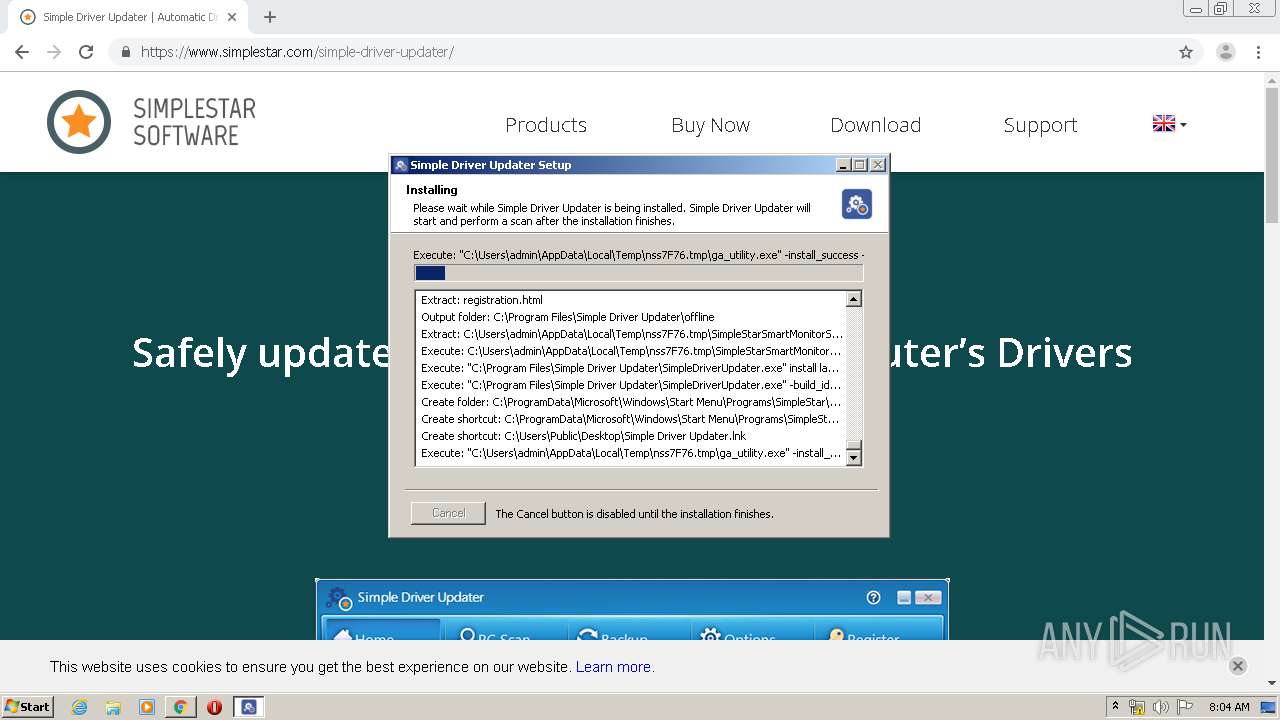Expand the UK flag language dropdown
1280x720 pixels.
coord(1169,124)
